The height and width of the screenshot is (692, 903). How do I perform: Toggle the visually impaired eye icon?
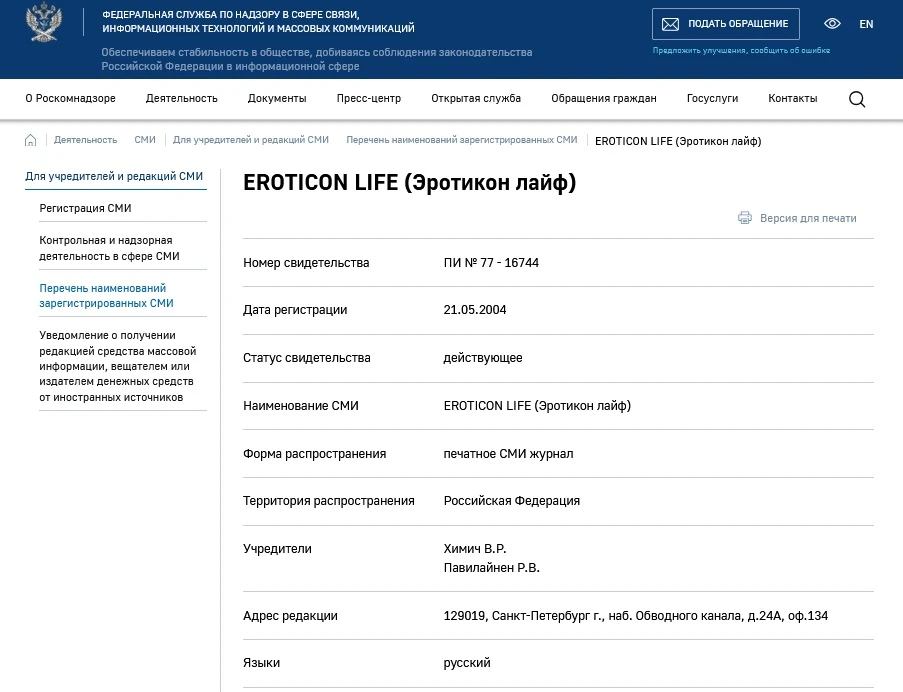pos(832,24)
